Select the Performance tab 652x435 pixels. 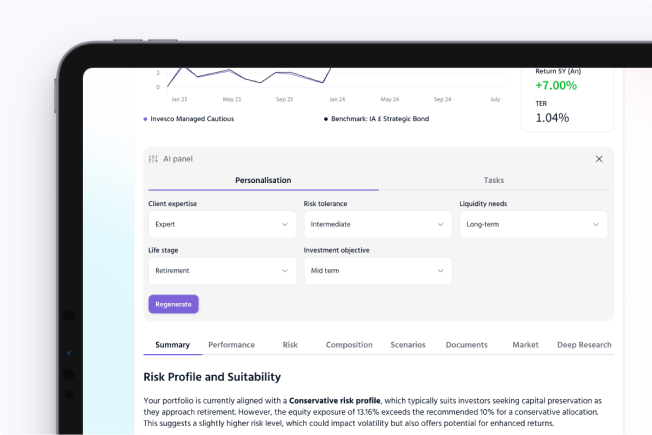232,345
